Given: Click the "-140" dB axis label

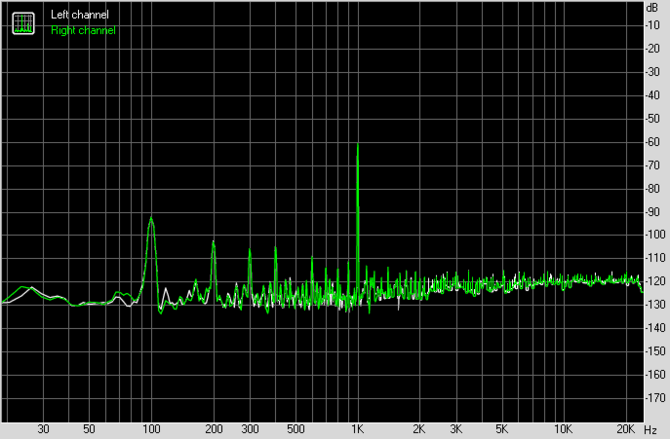Looking at the screenshot, I should 656,328.
